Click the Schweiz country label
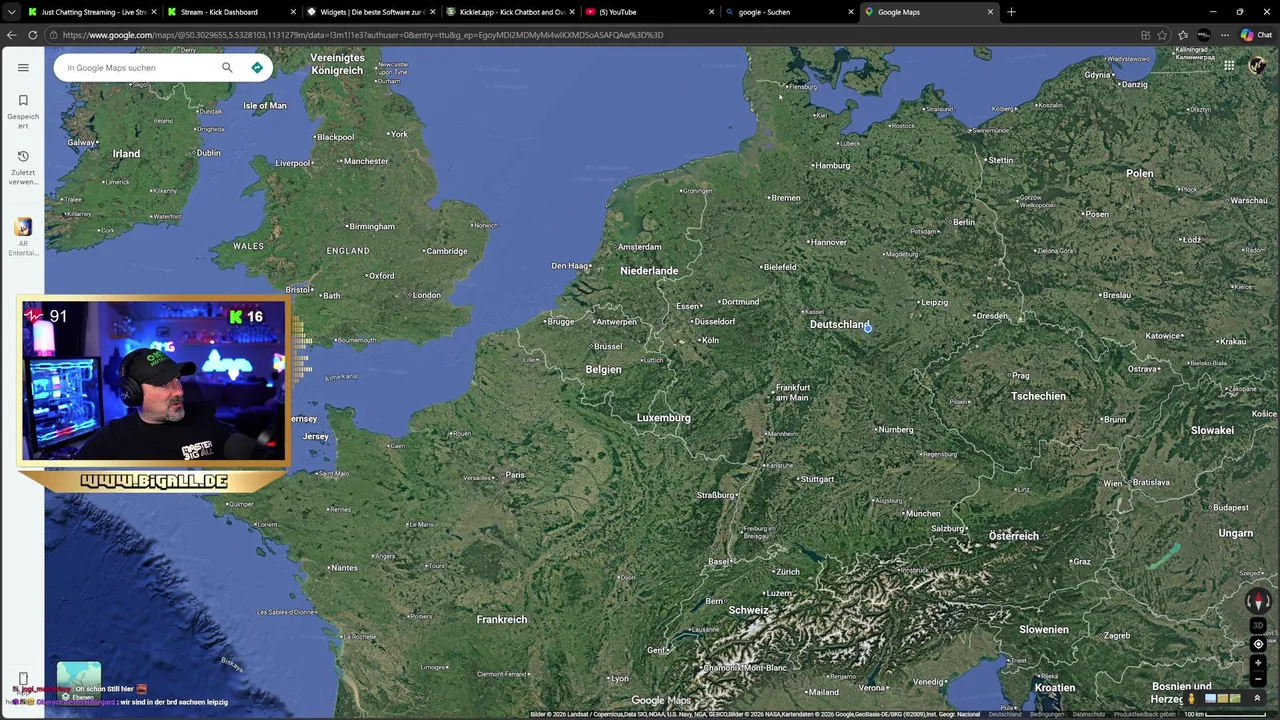Screen dimensions: 1280x720 [x=748, y=610]
